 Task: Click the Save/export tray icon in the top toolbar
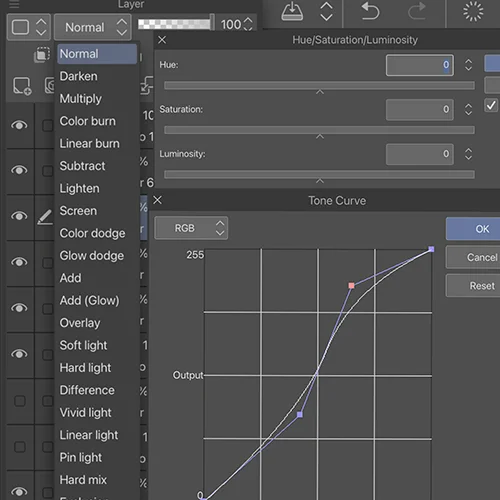coord(292,12)
